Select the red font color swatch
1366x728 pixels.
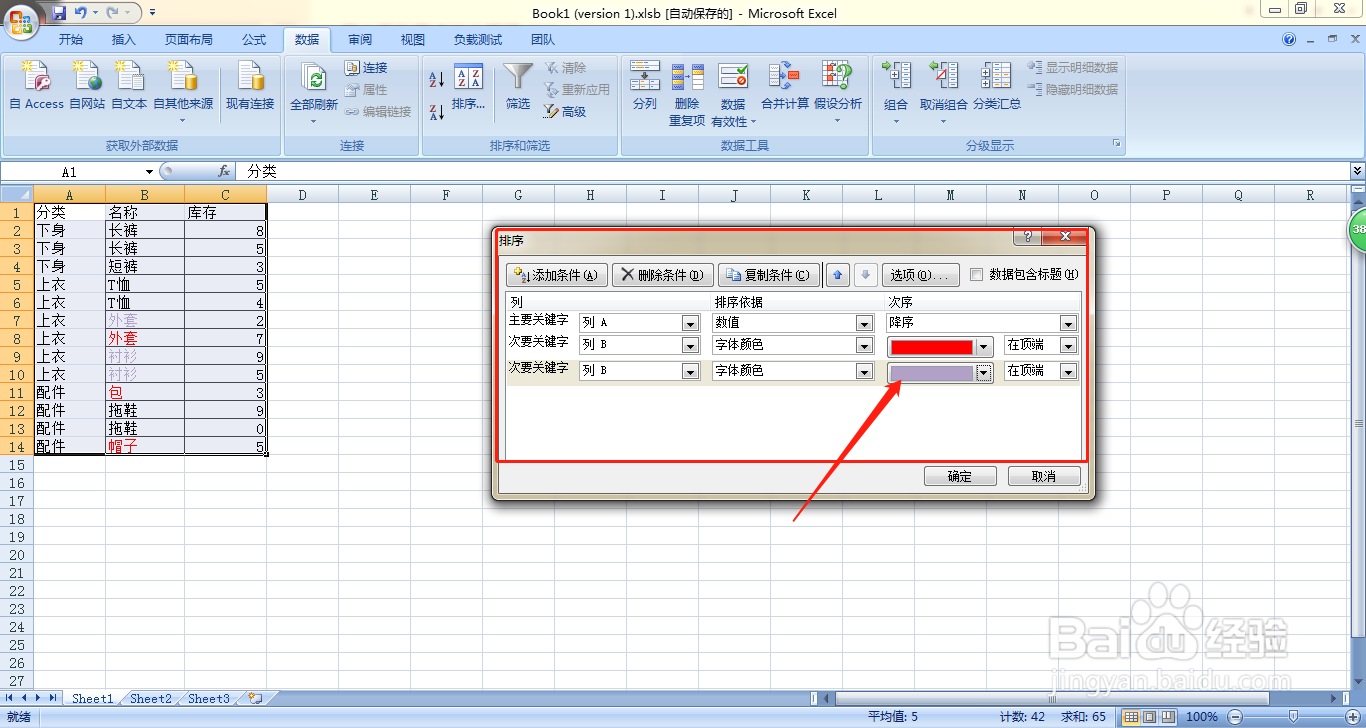tap(932, 346)
